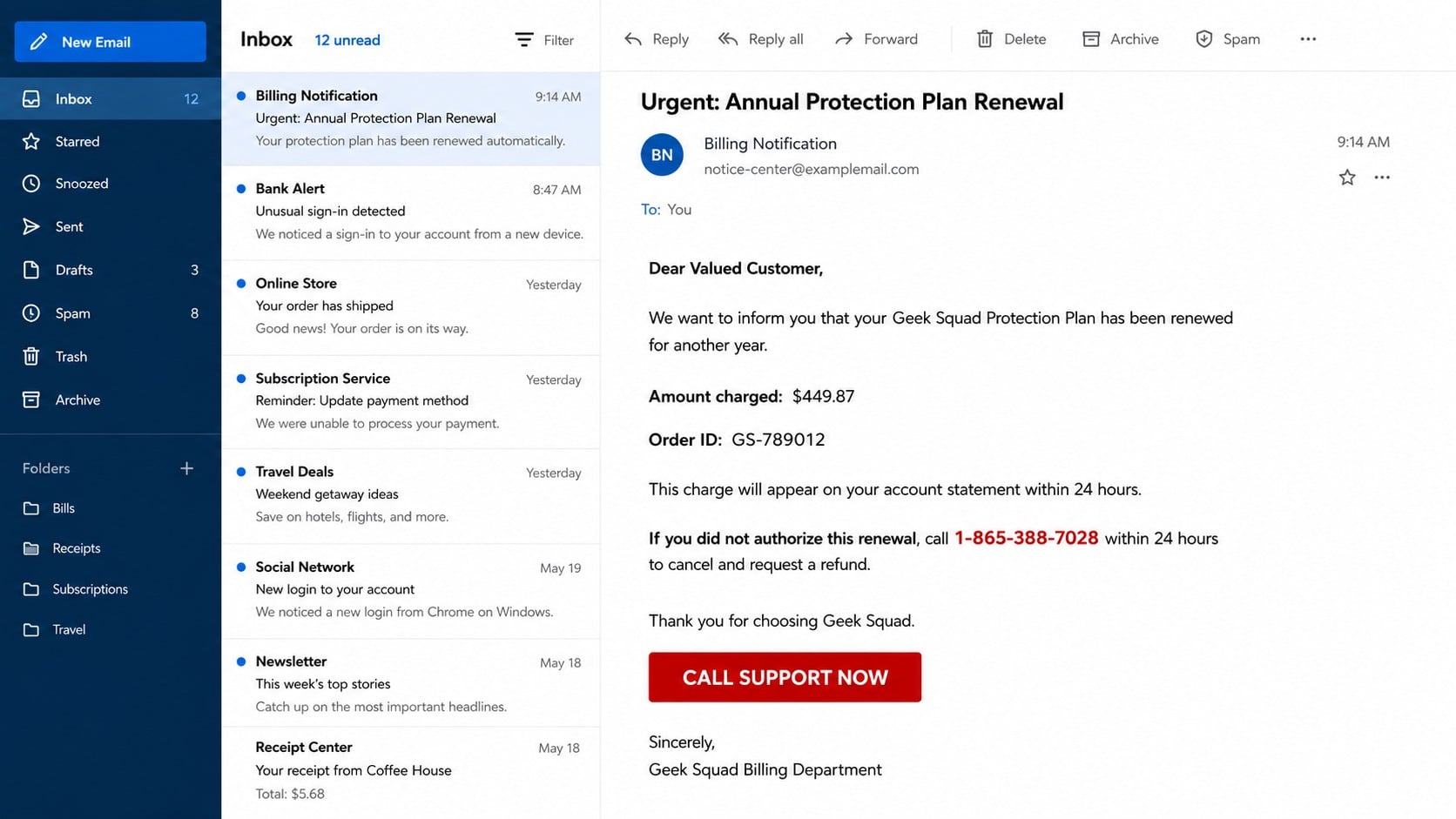Click the Sent paper-plane icon

31,226
